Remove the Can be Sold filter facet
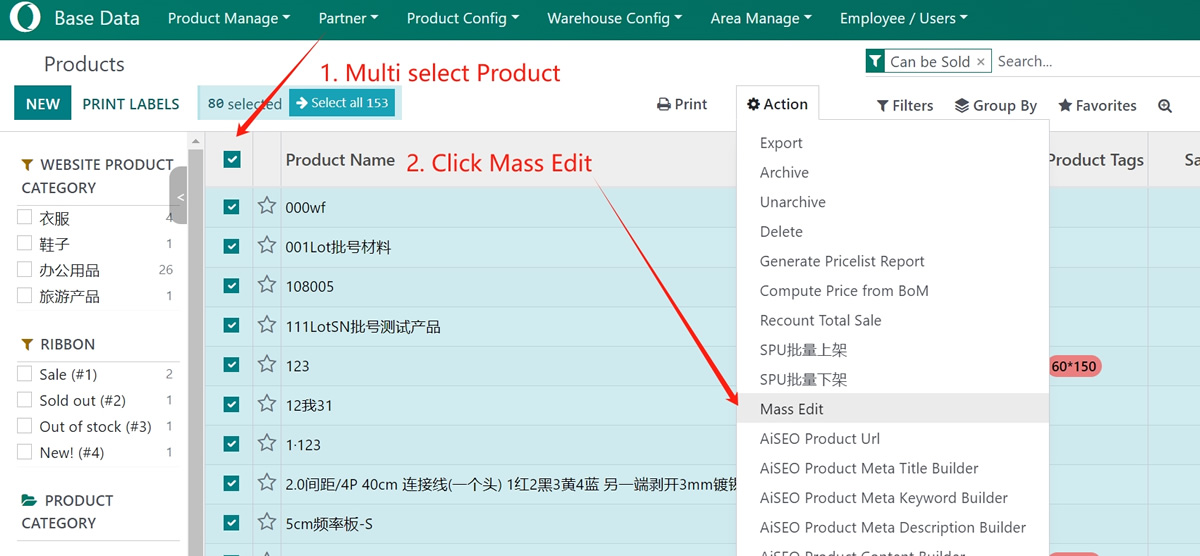 980,62
